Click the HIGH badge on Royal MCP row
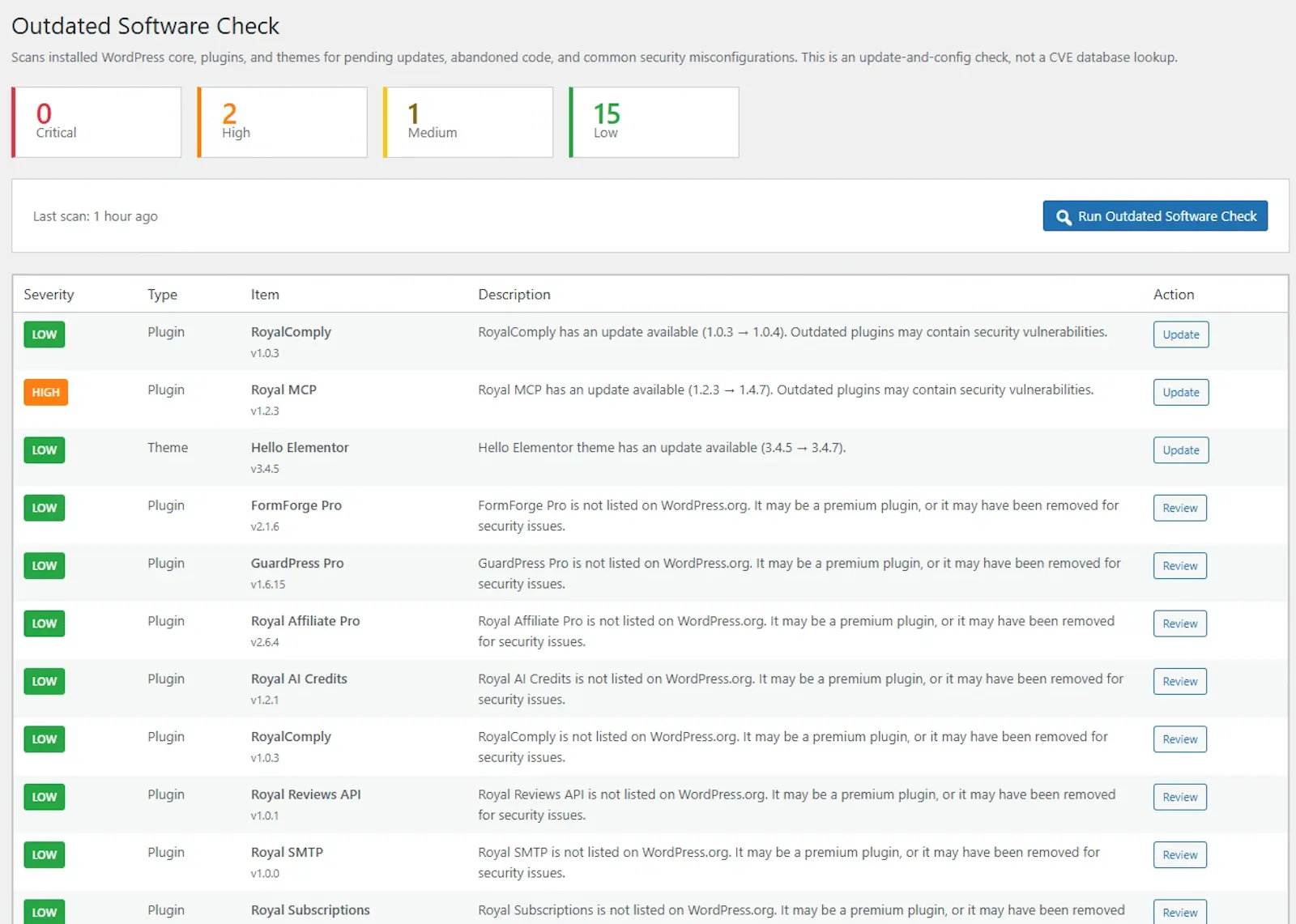This screenshot has width=1296, height=924. pyautogui.click(x=45, y=392)
